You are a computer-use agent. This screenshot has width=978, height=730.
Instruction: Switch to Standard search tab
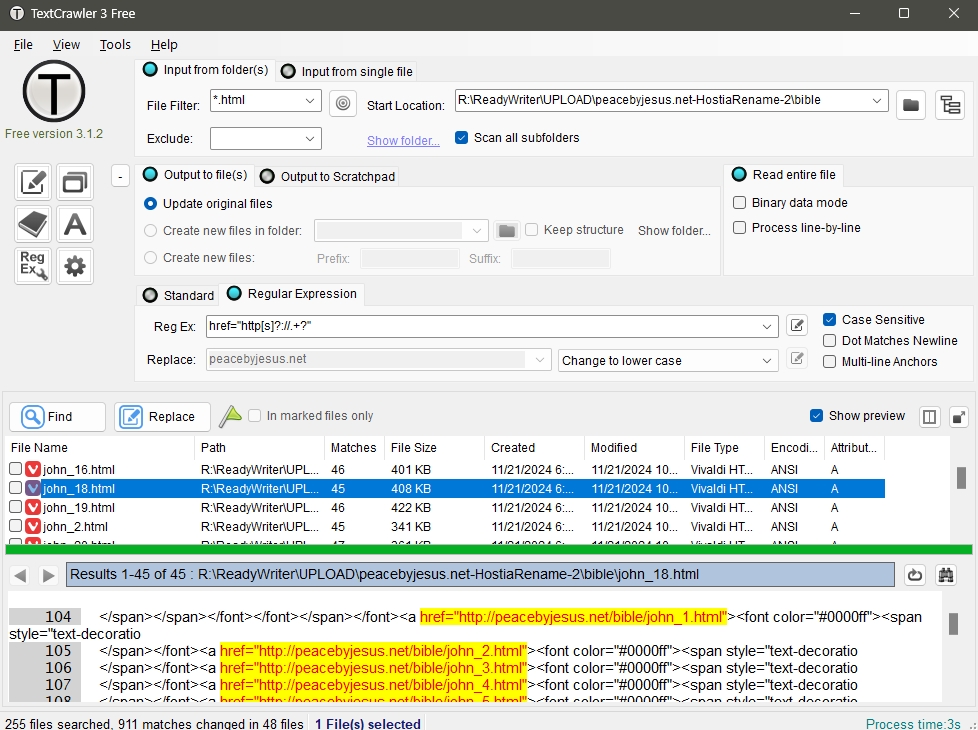tap(178, 295)
